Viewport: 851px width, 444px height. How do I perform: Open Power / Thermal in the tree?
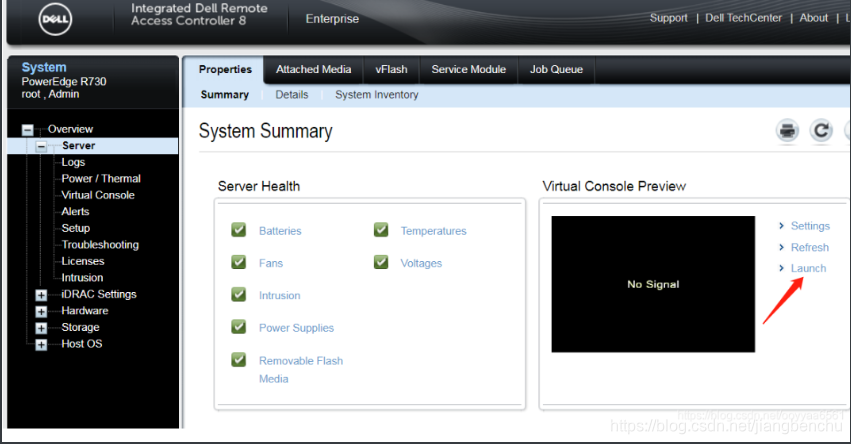coord(101,179)
